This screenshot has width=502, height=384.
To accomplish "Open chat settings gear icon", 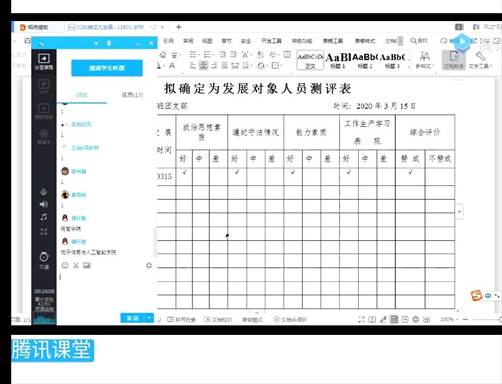I will click(x=149, y=265).
